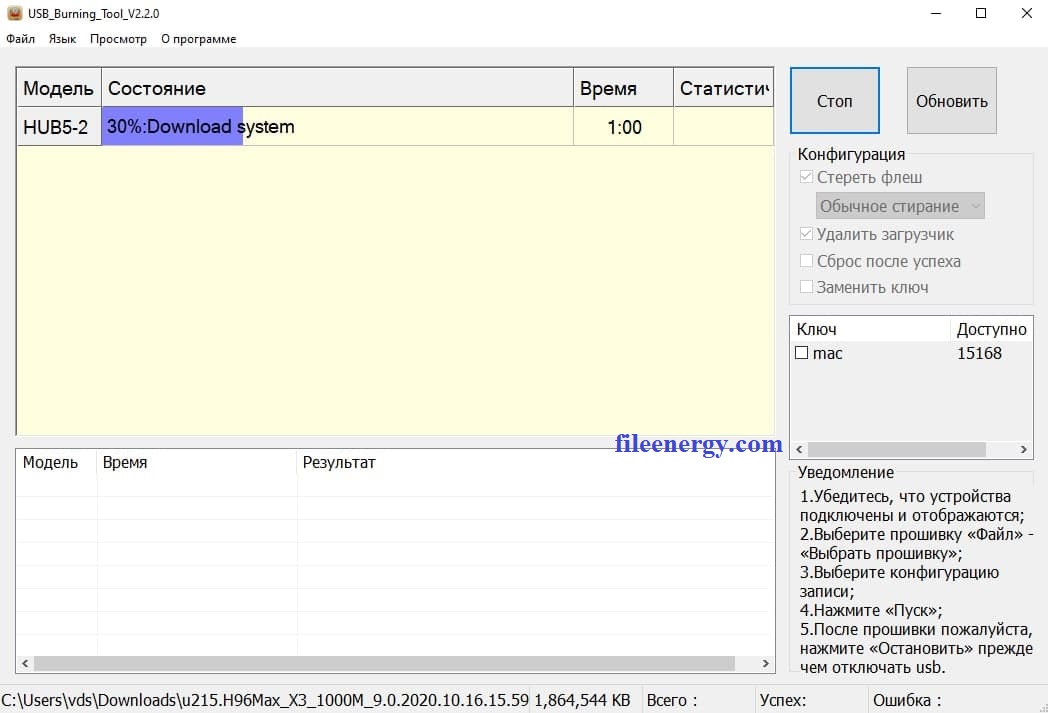Viewport: 1048px width, 713px height.
Task: Click the 1,864,544 KB status entry
Action: click(582, 700)
